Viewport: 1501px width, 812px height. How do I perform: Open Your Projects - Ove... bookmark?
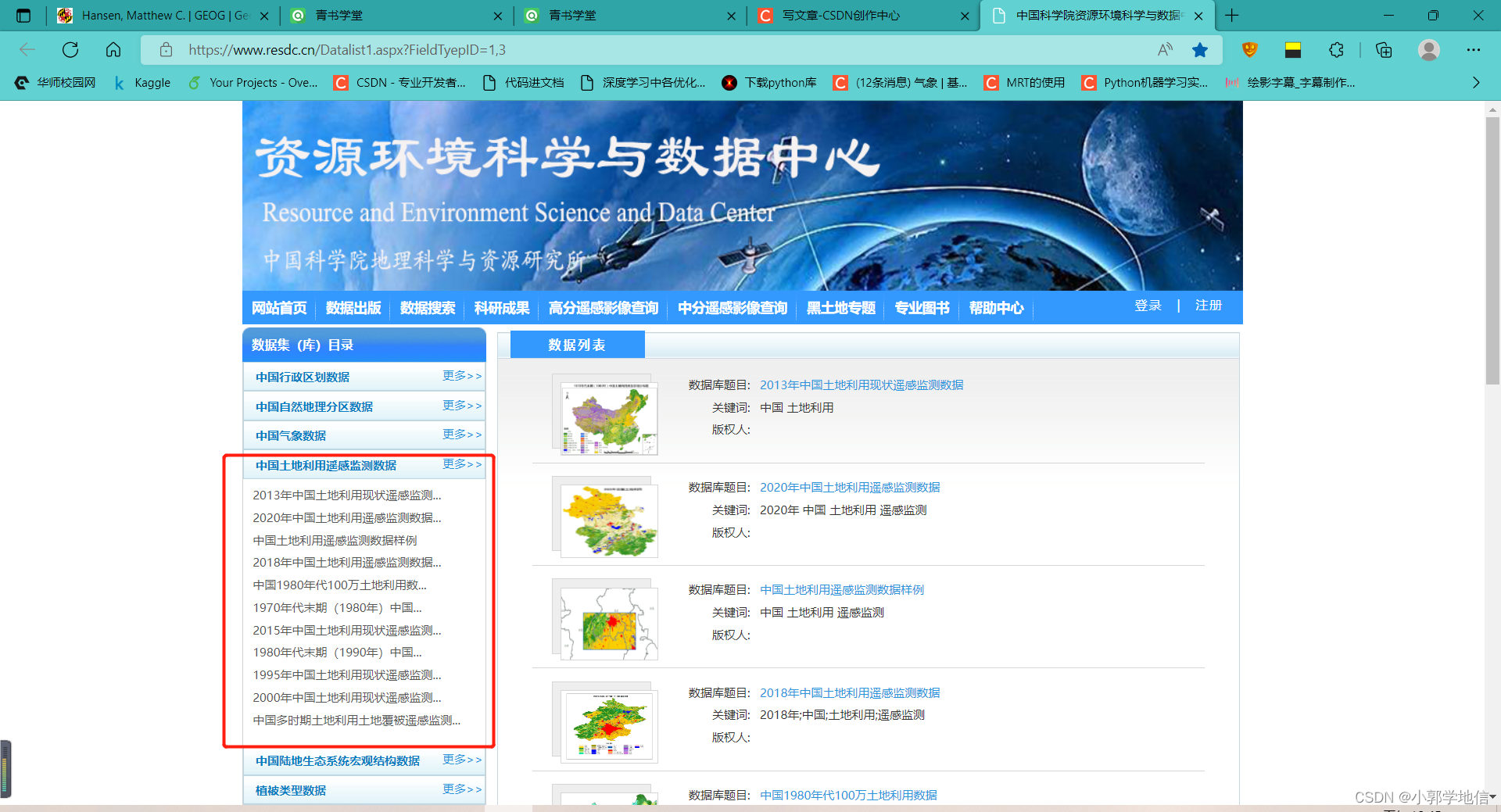pos(253,82)
